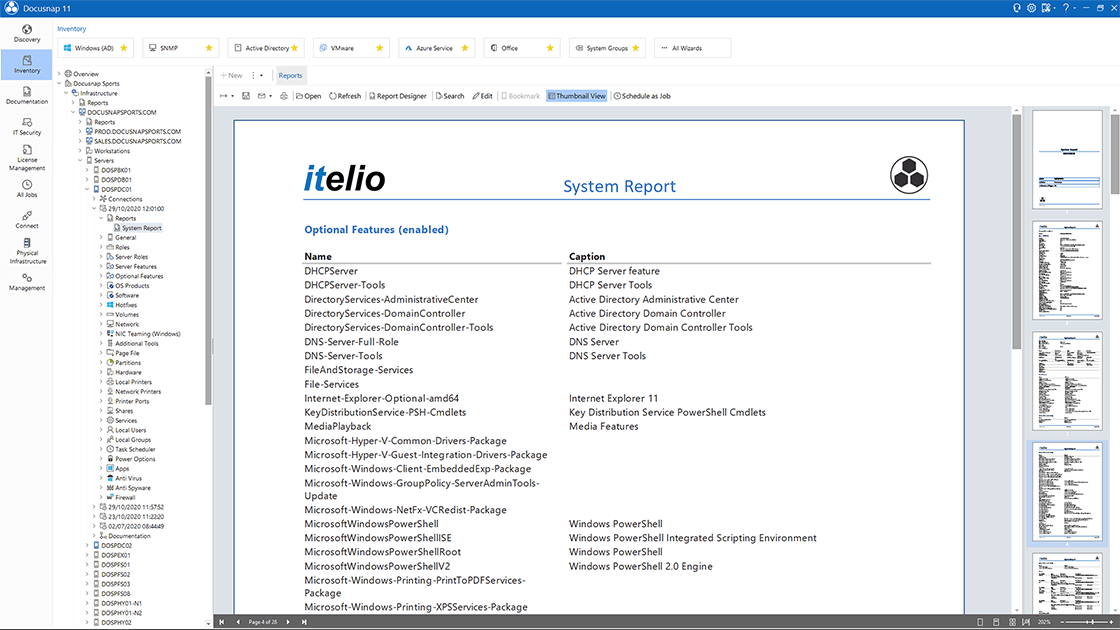Collapse the Servers tree node

pyautogui.click(x=80, y=161)
